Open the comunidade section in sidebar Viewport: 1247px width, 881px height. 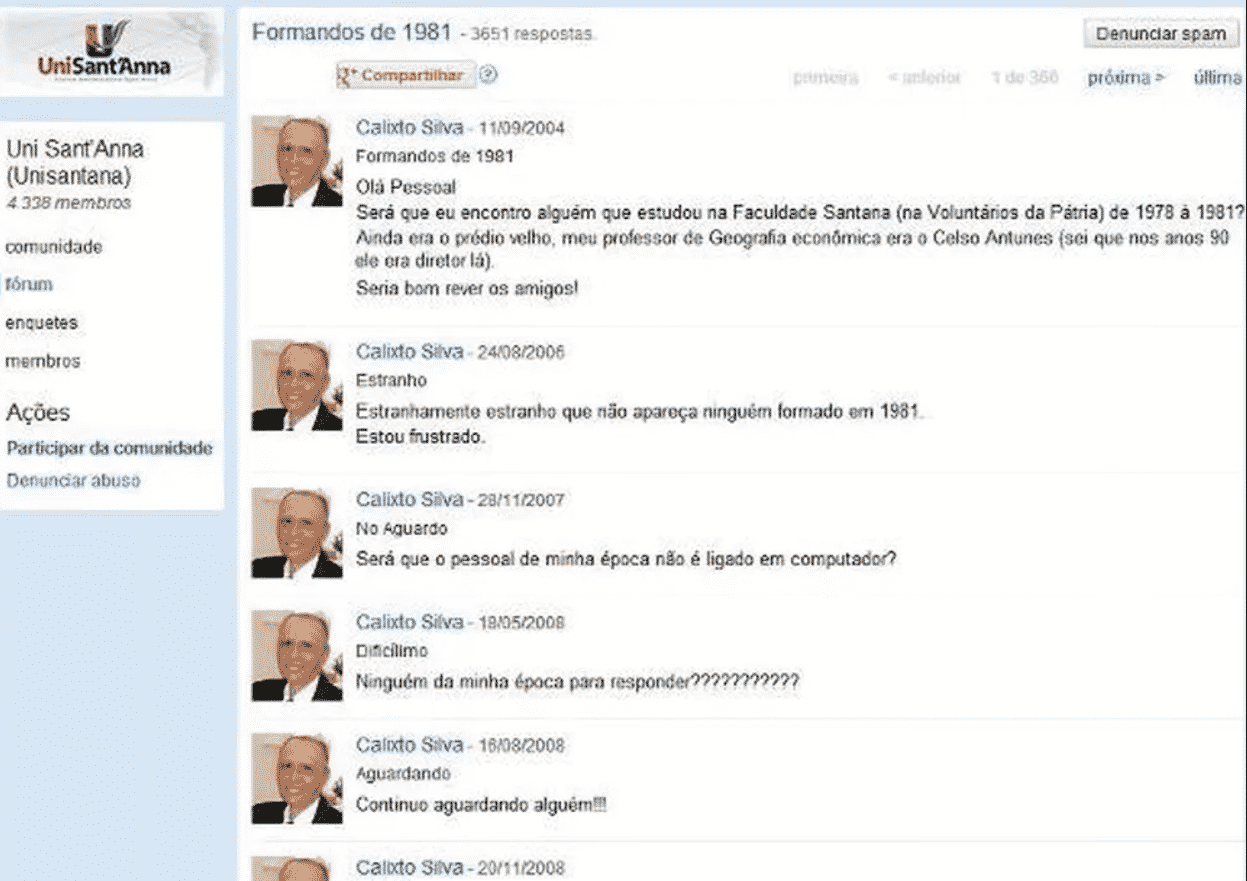click(54, 247)
